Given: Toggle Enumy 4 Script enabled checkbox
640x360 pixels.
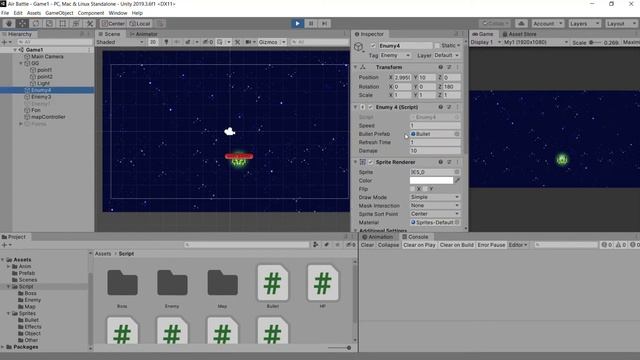Looking at the screenshot, I should coord(371,107).
